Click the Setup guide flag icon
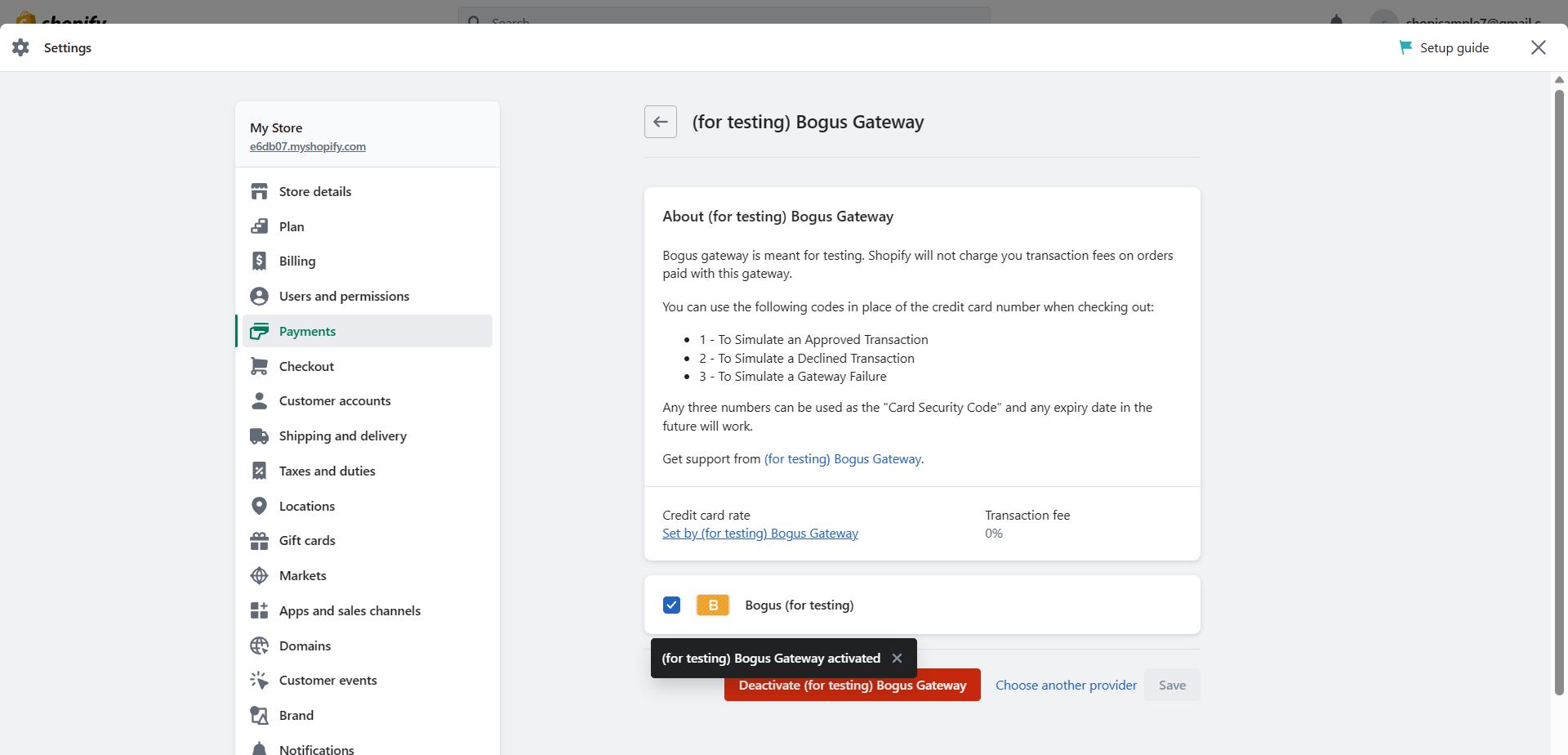 click(1405, 47)
